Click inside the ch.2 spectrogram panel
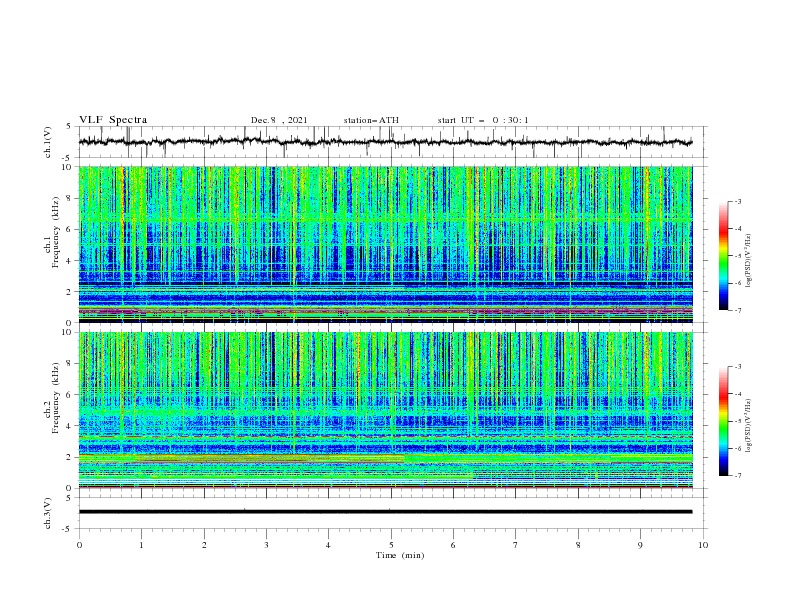Viewport: 792px width, 612px height. [386, 410]
